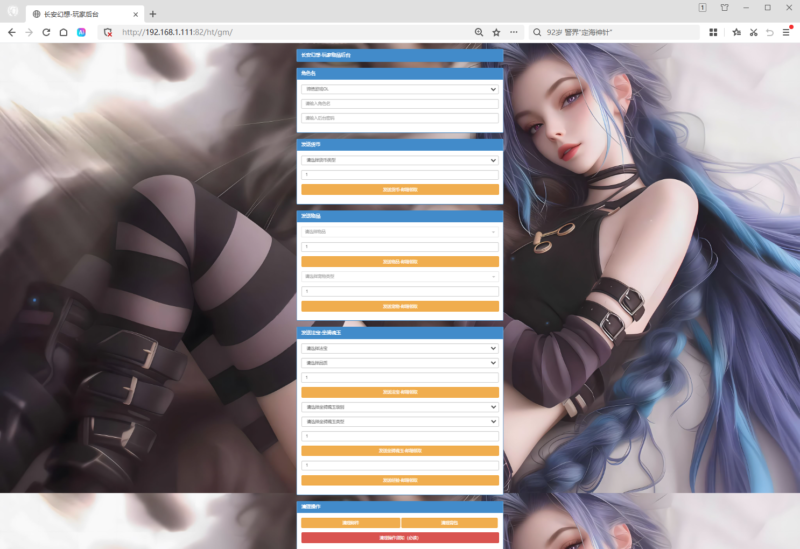The width and height of the screenshot is (800, 549).
Task: Focus the 请输入角色名 character name field
Action: (x=399, y=104)
